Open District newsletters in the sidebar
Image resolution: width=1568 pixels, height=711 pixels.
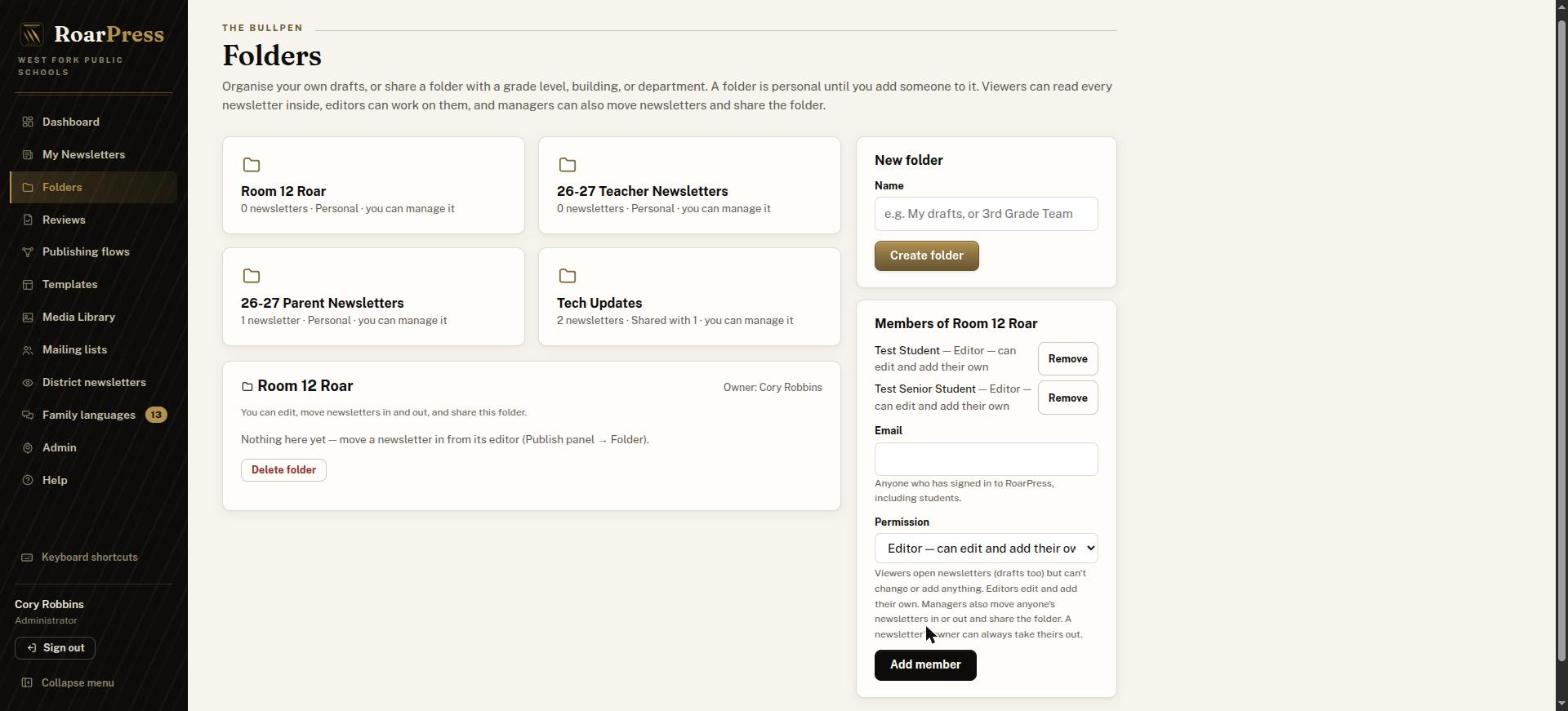pyautogui.click(x=93, y=383)
